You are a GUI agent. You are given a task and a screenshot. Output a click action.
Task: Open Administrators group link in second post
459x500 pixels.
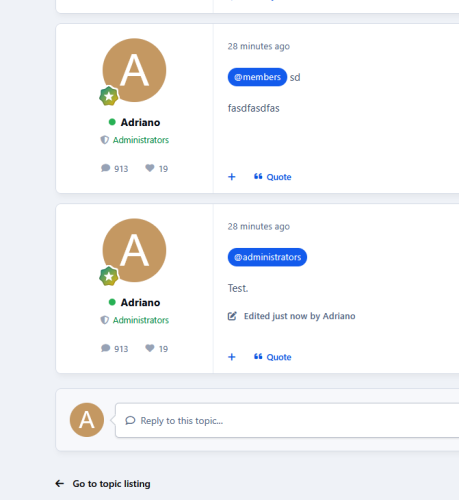(141, 320)
